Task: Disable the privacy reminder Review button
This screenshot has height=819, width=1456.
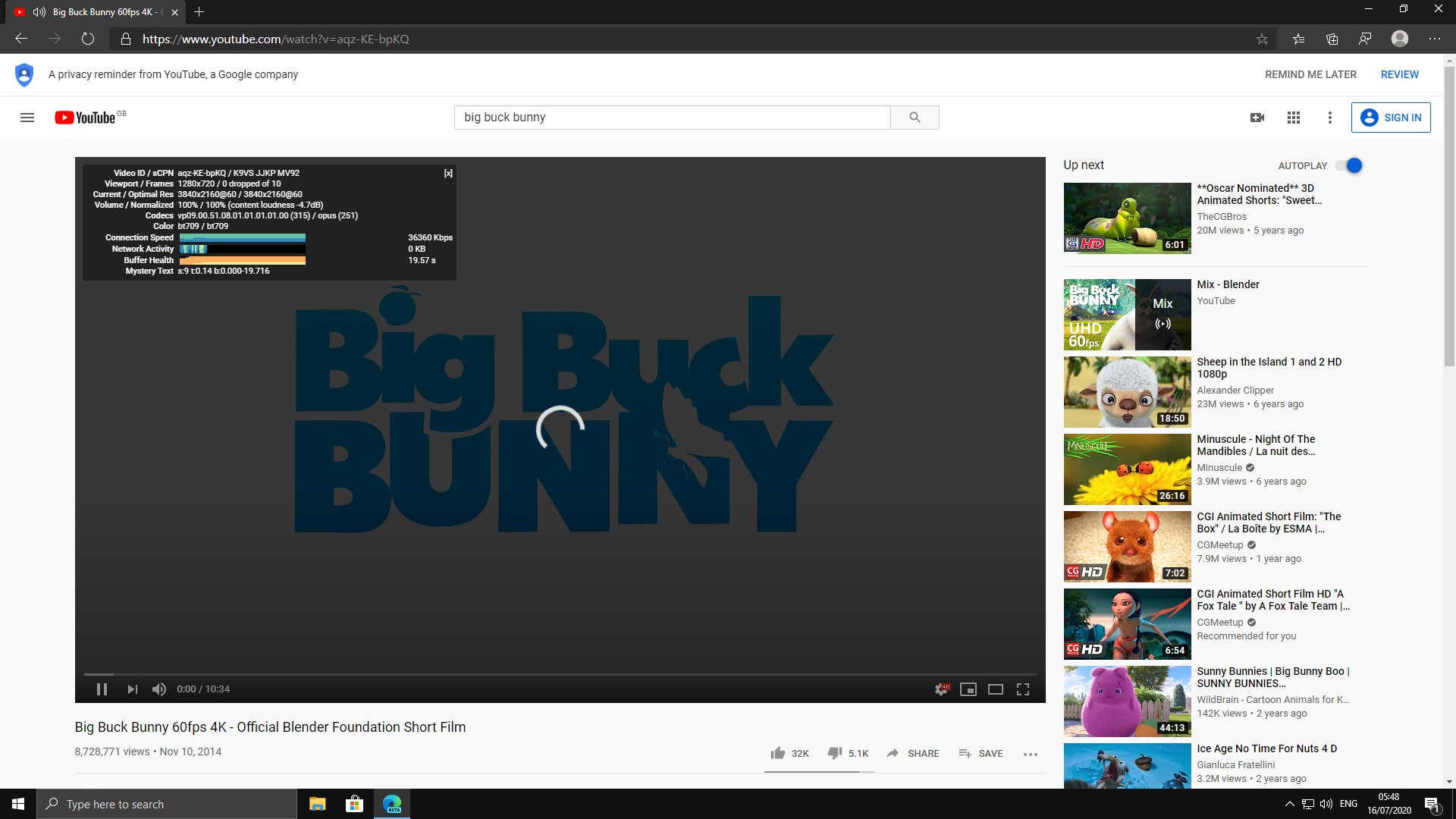Action: point(1400,74)
